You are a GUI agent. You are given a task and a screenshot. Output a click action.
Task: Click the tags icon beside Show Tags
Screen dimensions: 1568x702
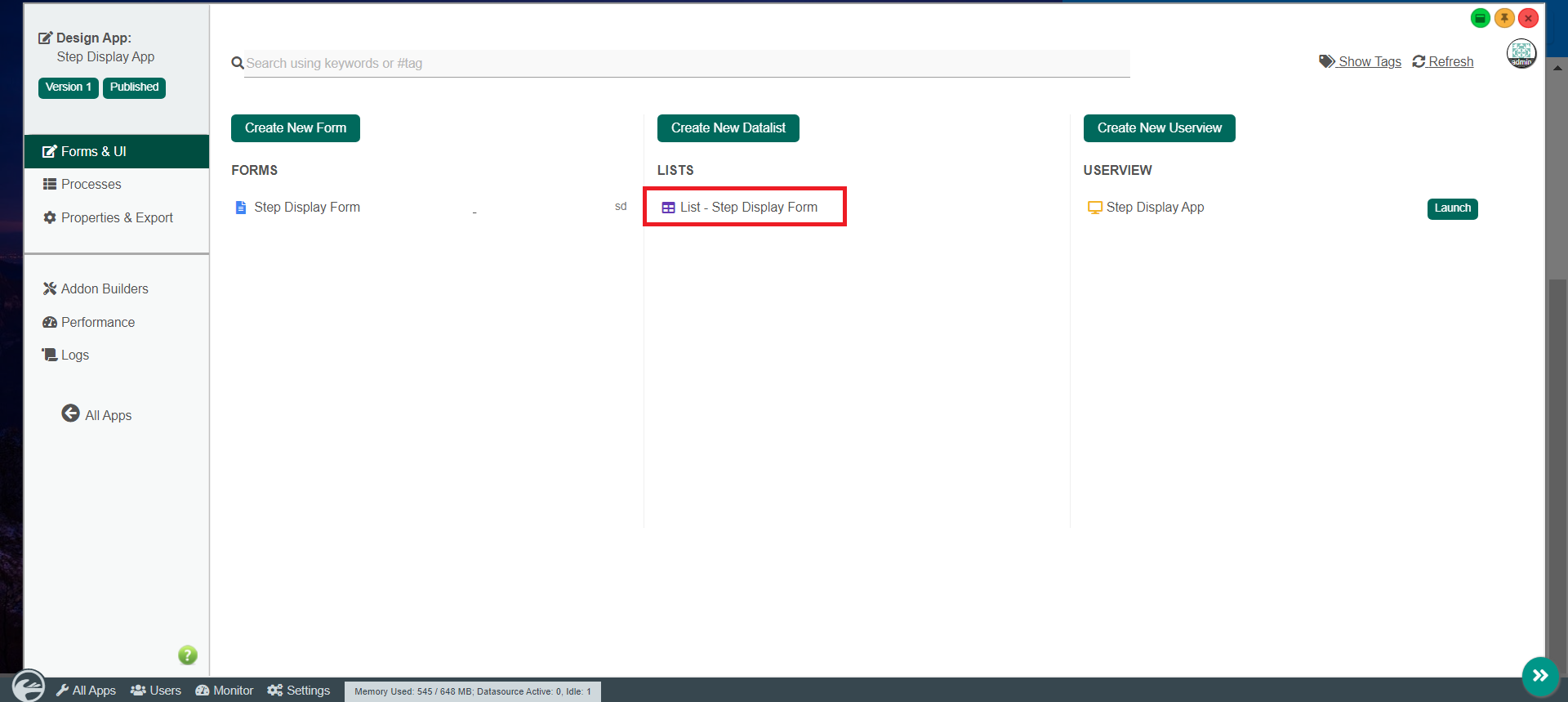click(1327, 61)
